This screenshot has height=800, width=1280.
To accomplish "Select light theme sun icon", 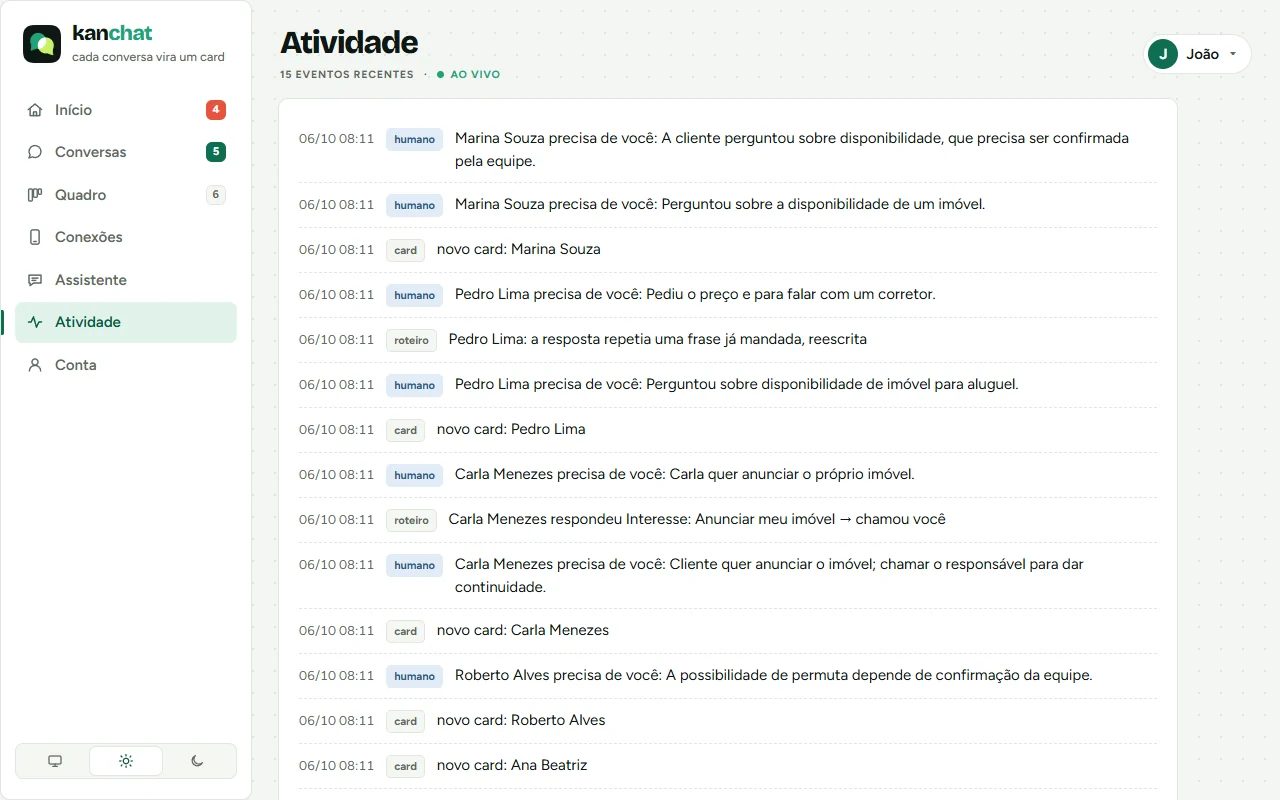I will coord(126,761).
